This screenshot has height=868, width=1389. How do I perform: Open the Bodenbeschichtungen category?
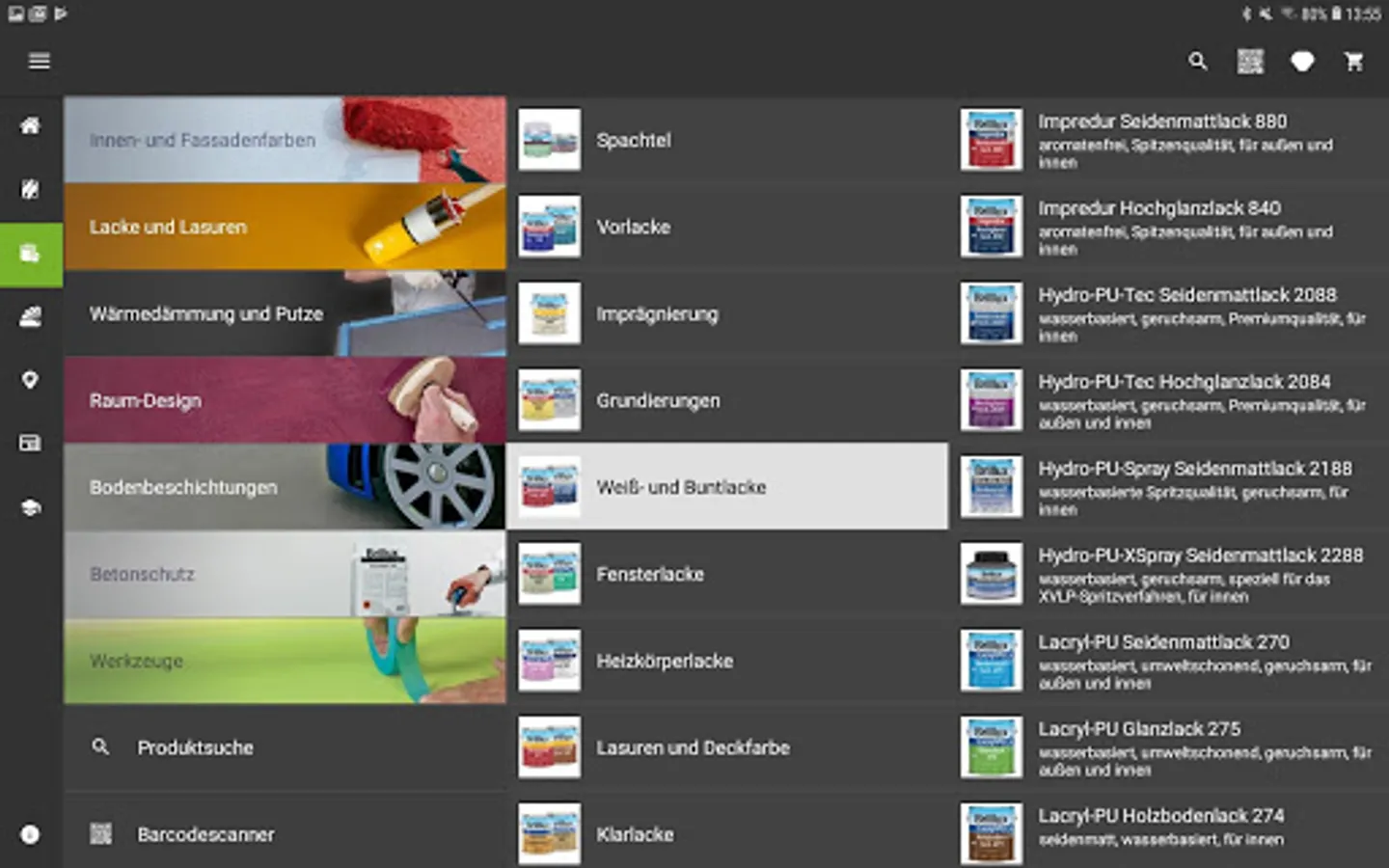point(285,487)
